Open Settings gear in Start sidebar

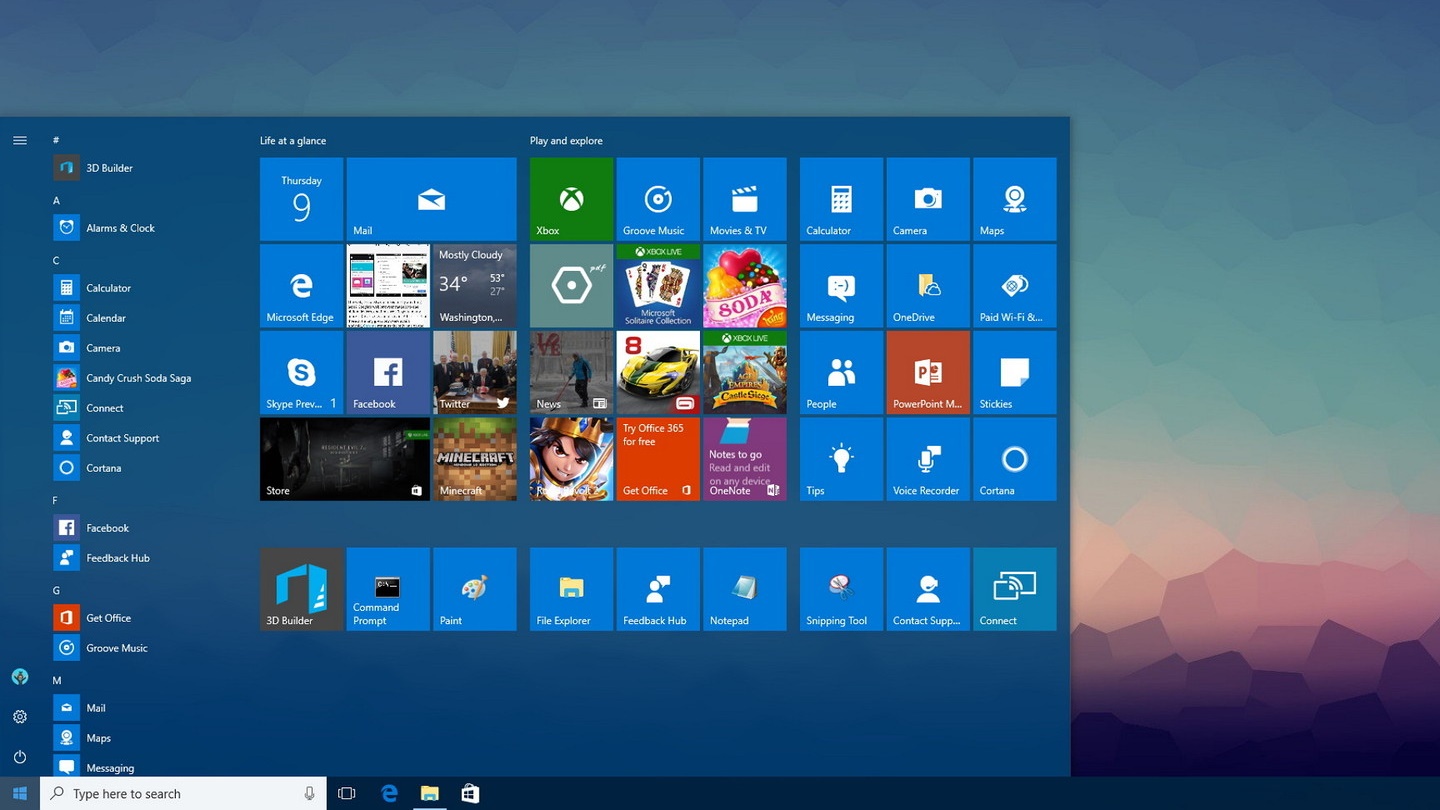pos(20,717)
